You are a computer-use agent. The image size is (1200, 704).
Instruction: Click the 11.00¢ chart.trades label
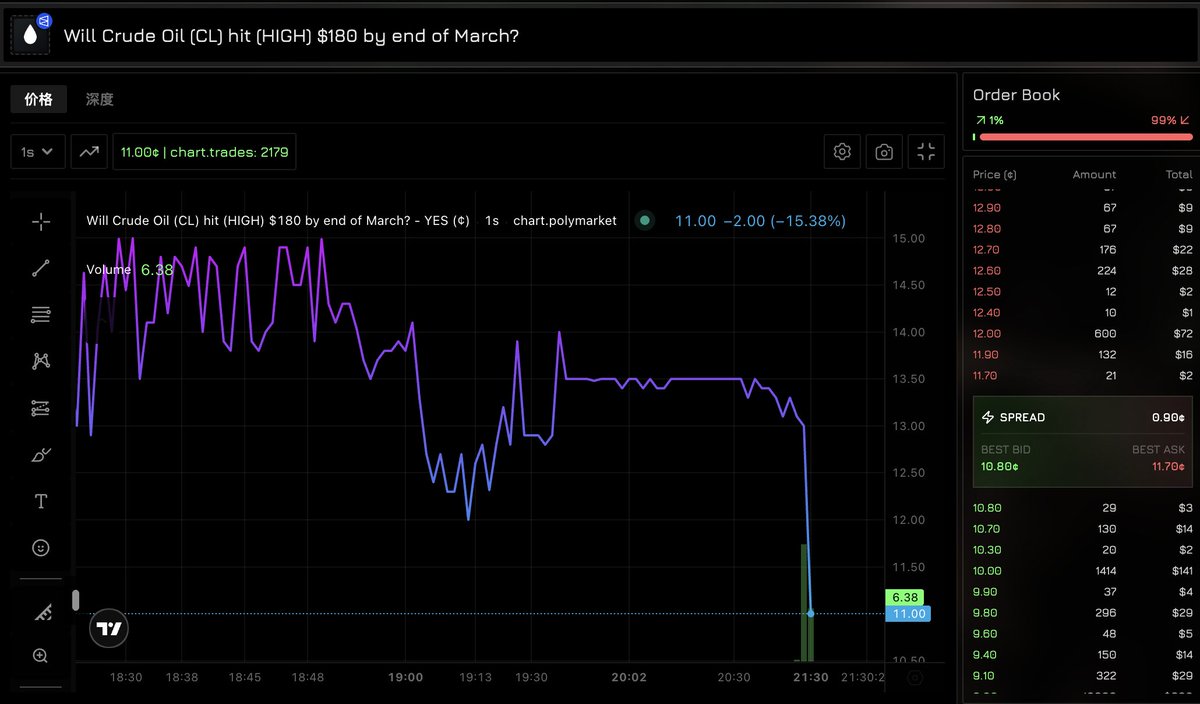tap(204, 151)
